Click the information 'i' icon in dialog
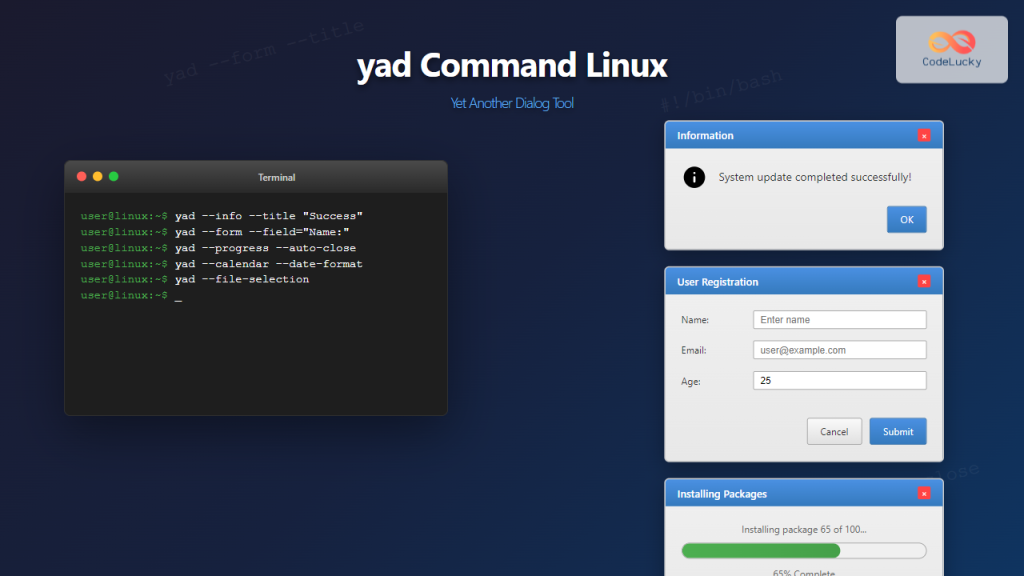This screenshot has height=576, width=1024. click(x=695, y=177)
